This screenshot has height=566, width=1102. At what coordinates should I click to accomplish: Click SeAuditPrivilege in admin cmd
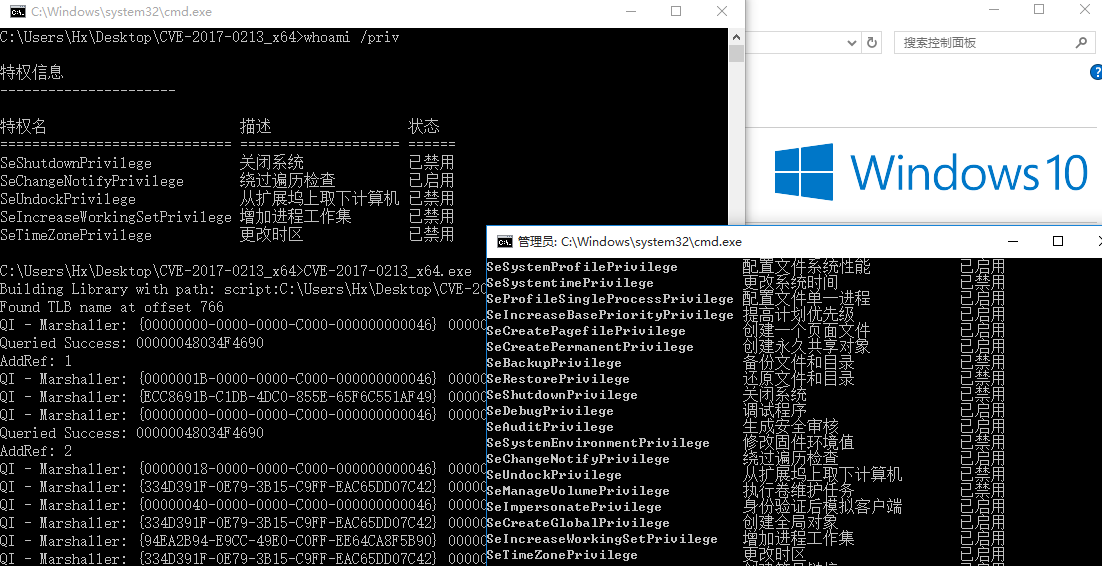pyautogui.click(x=550, y=427)
